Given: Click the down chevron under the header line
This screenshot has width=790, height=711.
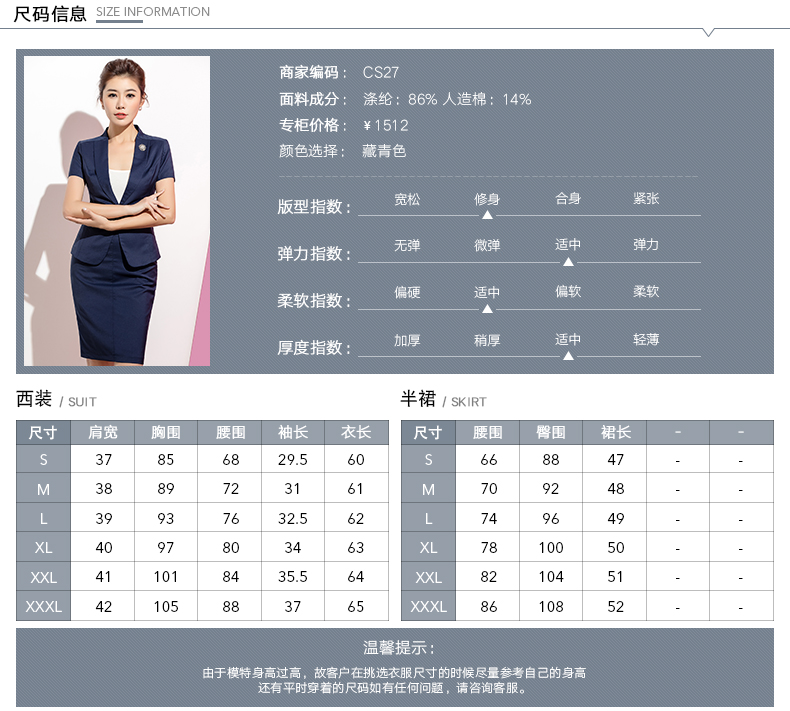Looking at the screenshot, I should point(708,33).
